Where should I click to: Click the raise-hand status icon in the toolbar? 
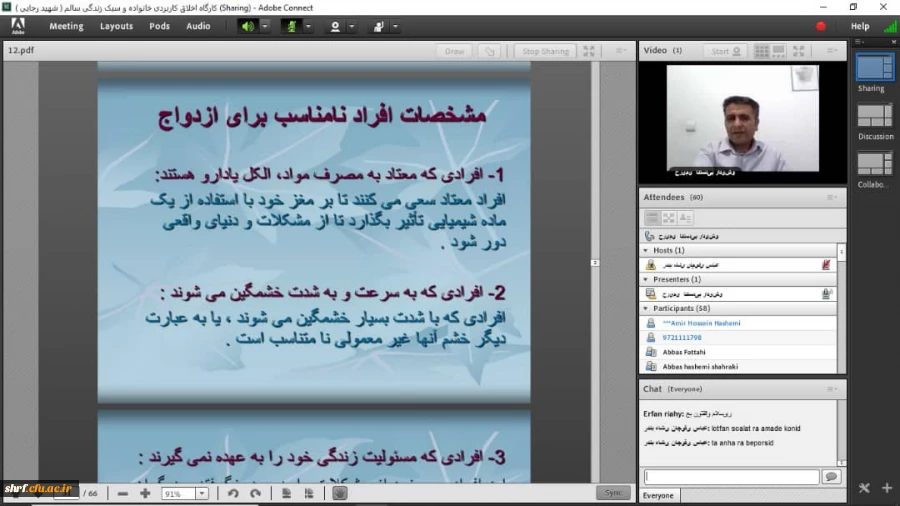coord(378,26)
